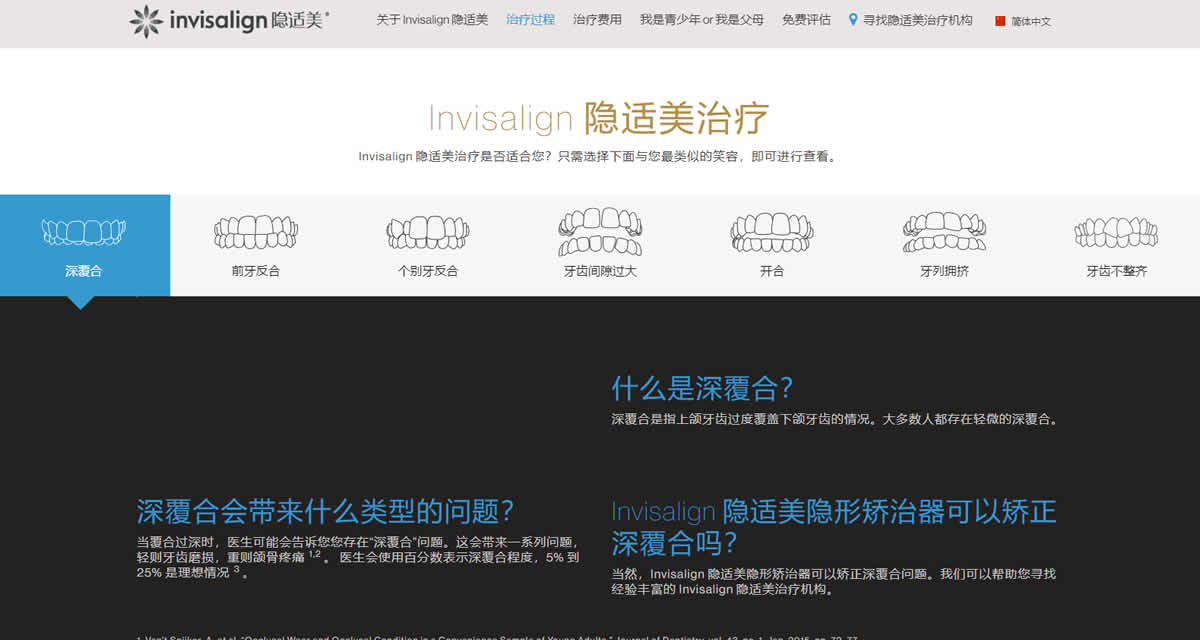Click the 免费评估 link

[806, 20]
